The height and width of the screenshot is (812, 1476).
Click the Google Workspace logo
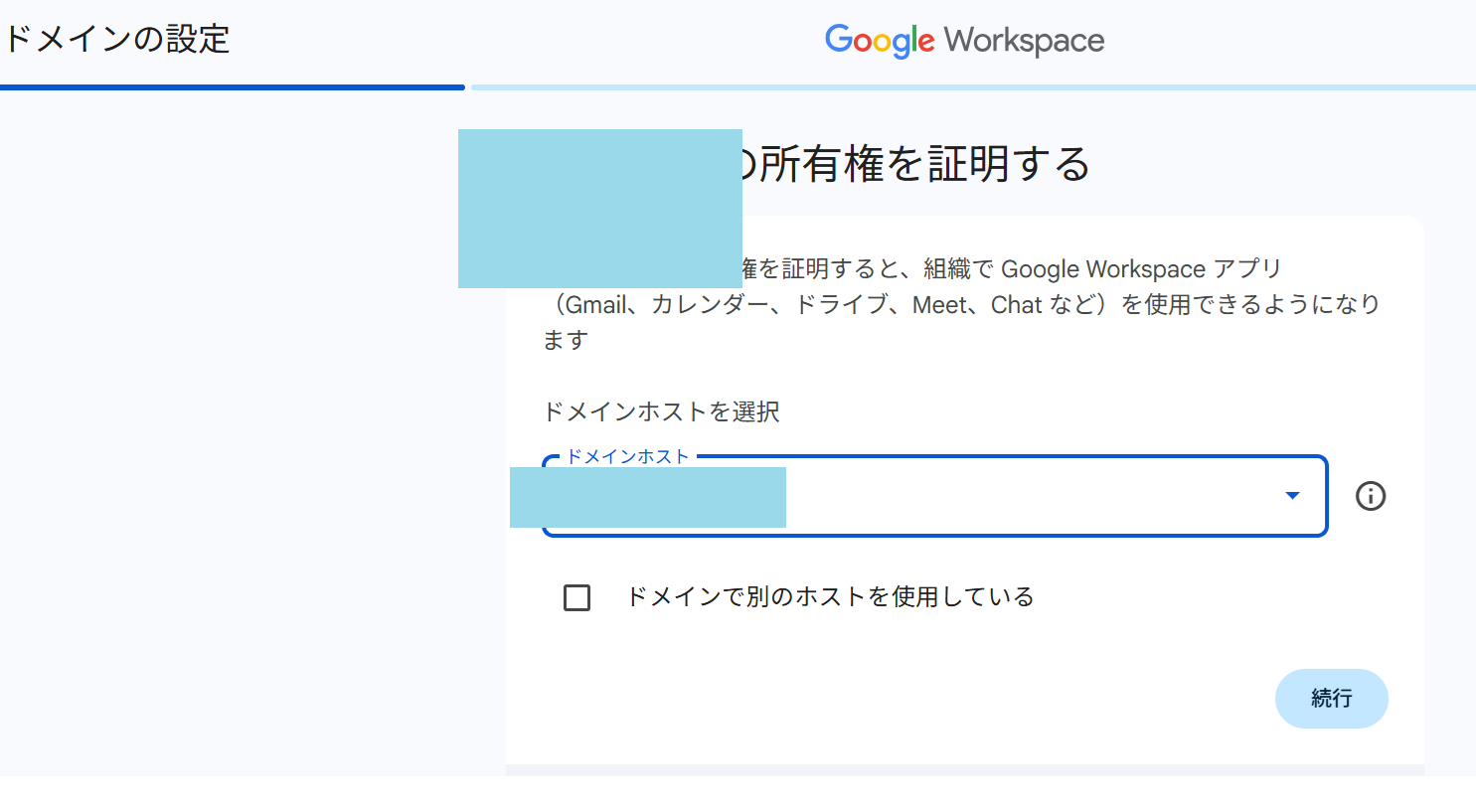point(964,41)
